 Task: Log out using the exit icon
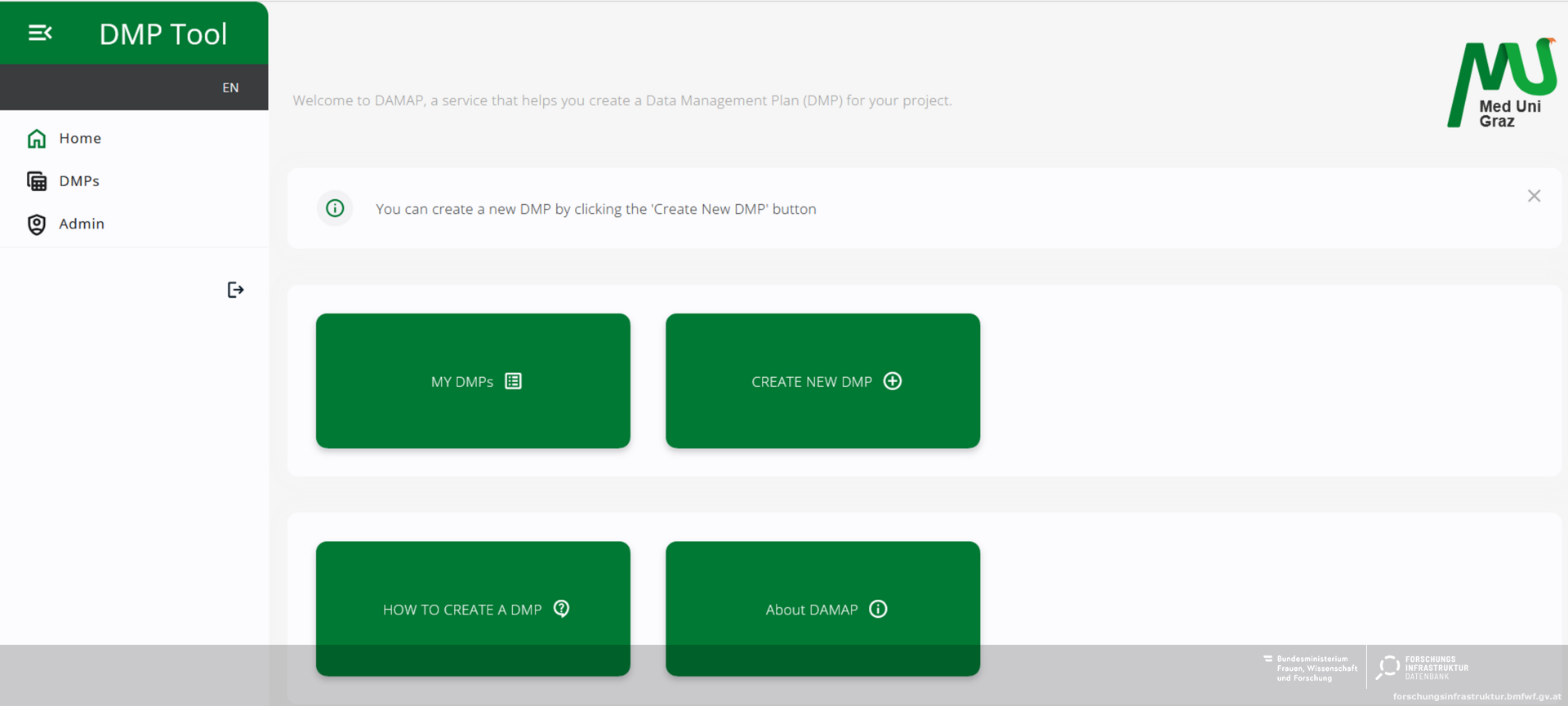[235, 290]
